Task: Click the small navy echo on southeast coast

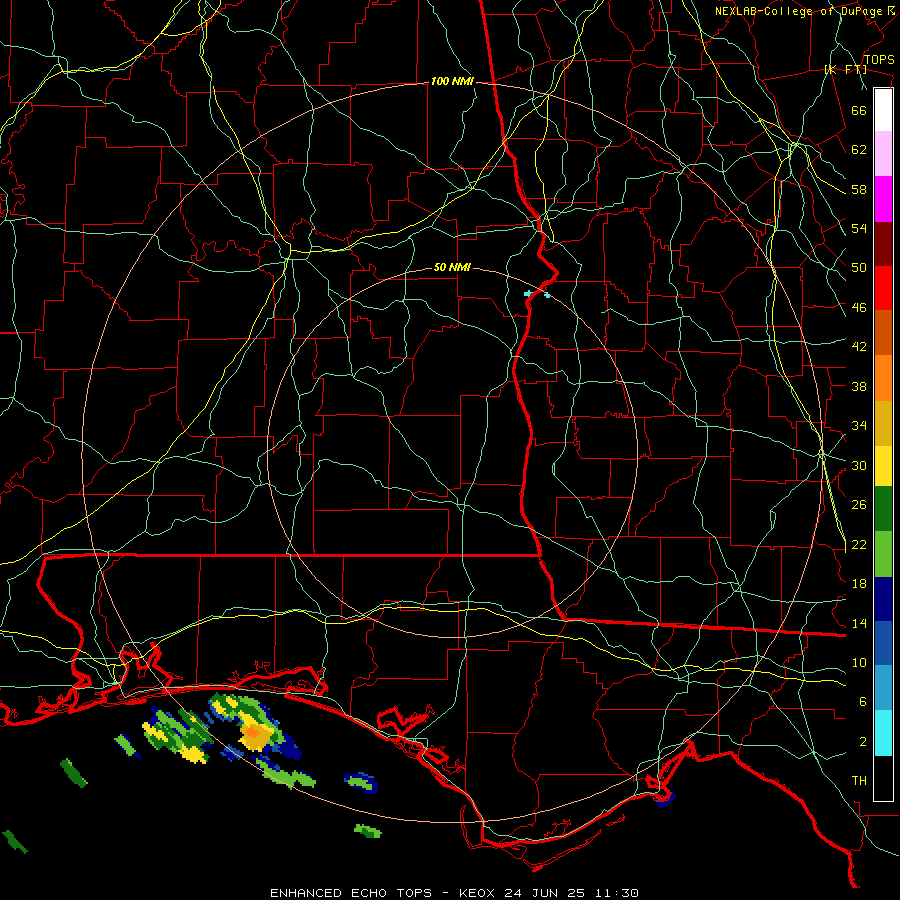Action: [x=665, y=798]
